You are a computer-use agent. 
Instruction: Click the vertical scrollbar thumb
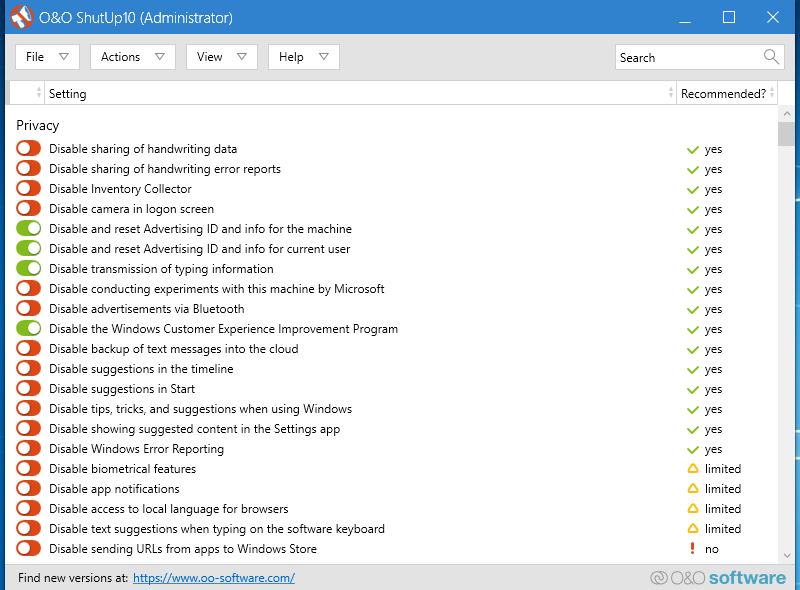pos(786,134)
